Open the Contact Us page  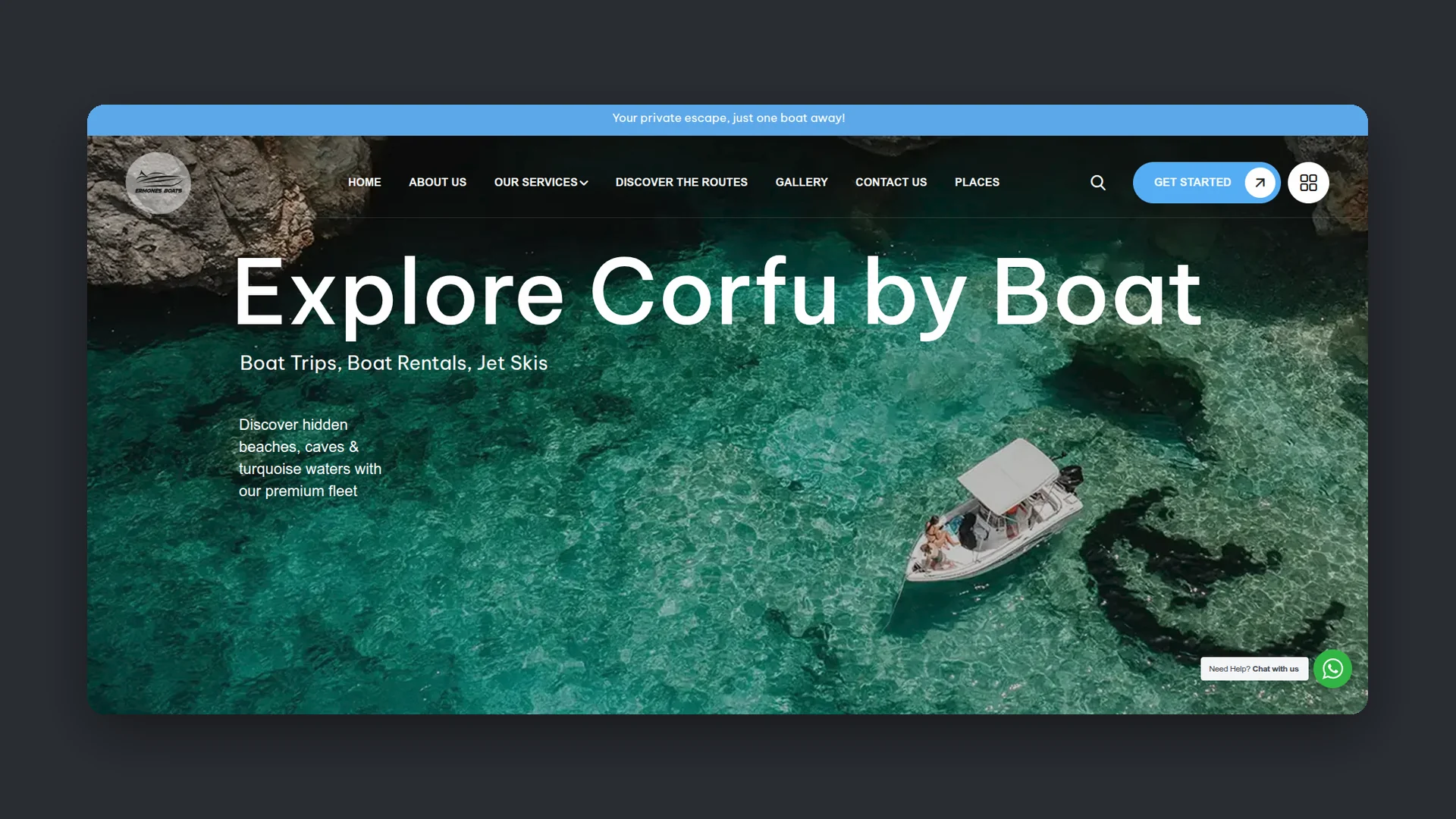891,182
